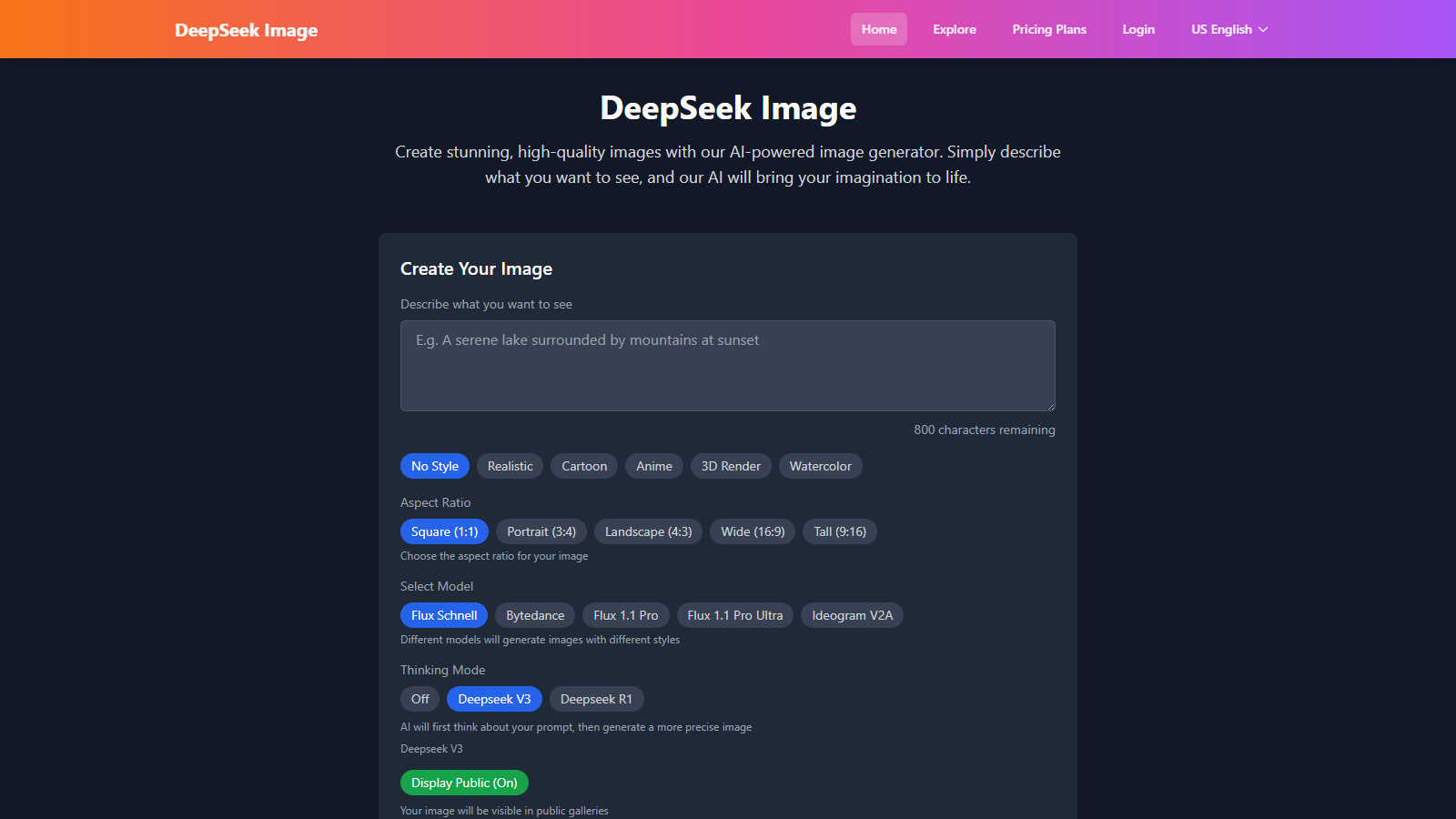Turn Thinking Mode Off
1456x819 pixels.
pos(420,699)
